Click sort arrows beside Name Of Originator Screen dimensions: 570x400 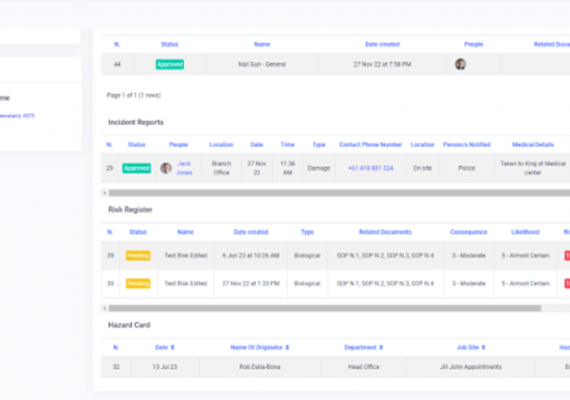click(287, 348)
